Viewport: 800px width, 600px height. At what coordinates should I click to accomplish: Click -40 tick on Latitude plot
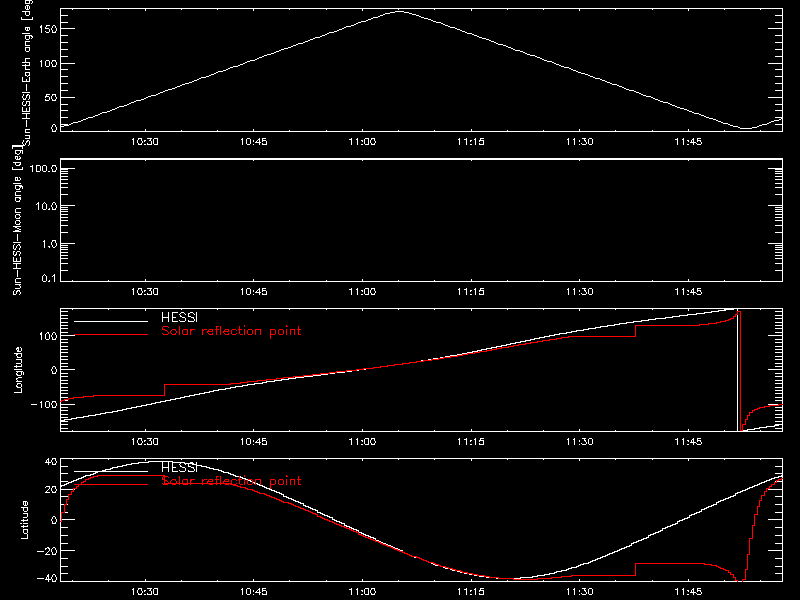click(x=47, y=579)
